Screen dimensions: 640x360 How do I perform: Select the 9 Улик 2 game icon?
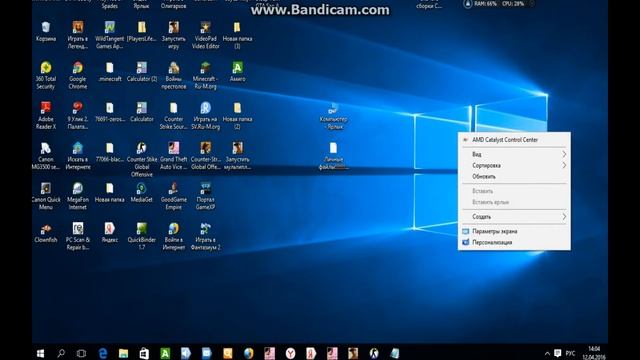point(78,116)
